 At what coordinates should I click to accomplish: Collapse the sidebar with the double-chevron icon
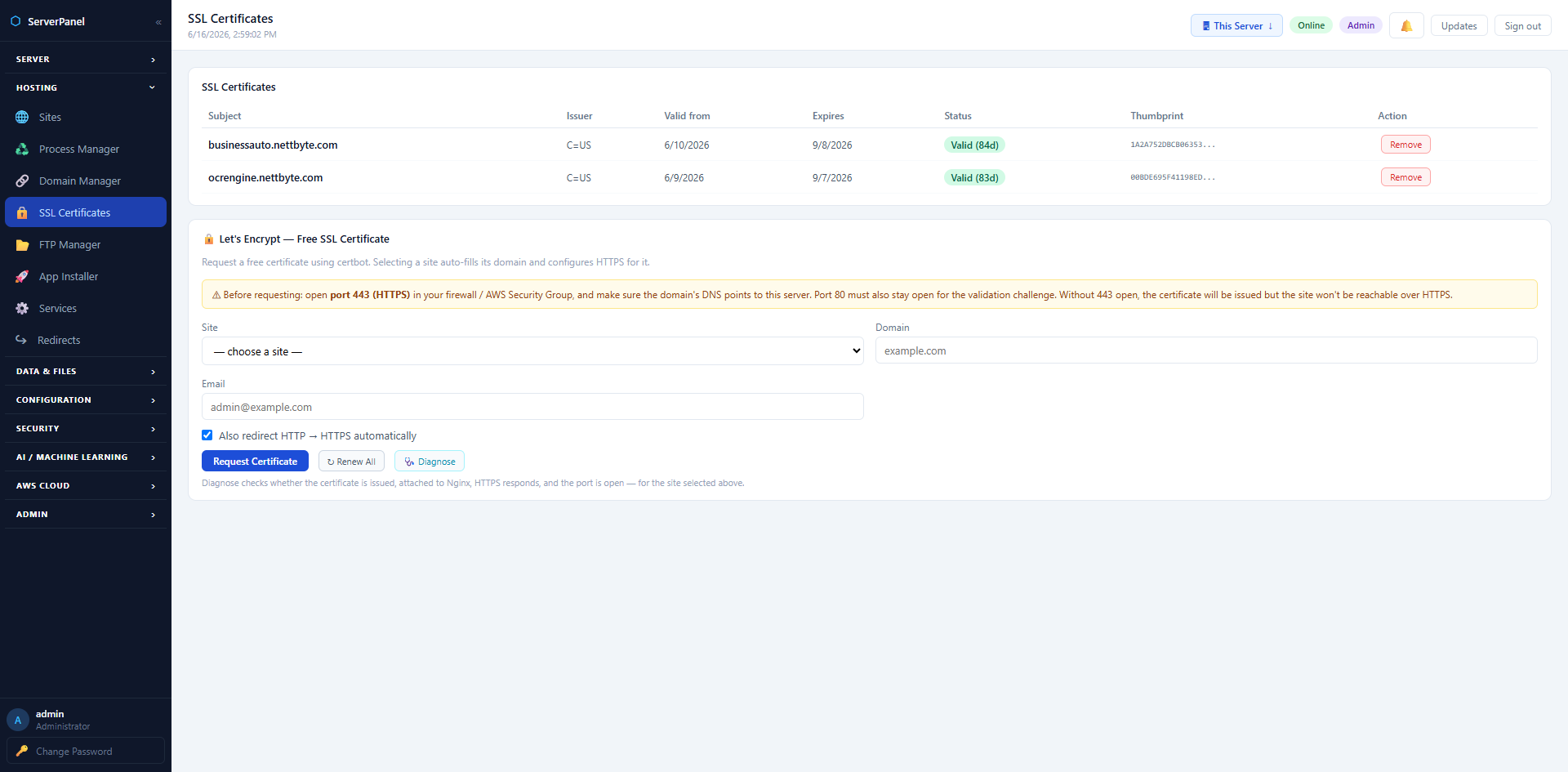tap(158, 22)
